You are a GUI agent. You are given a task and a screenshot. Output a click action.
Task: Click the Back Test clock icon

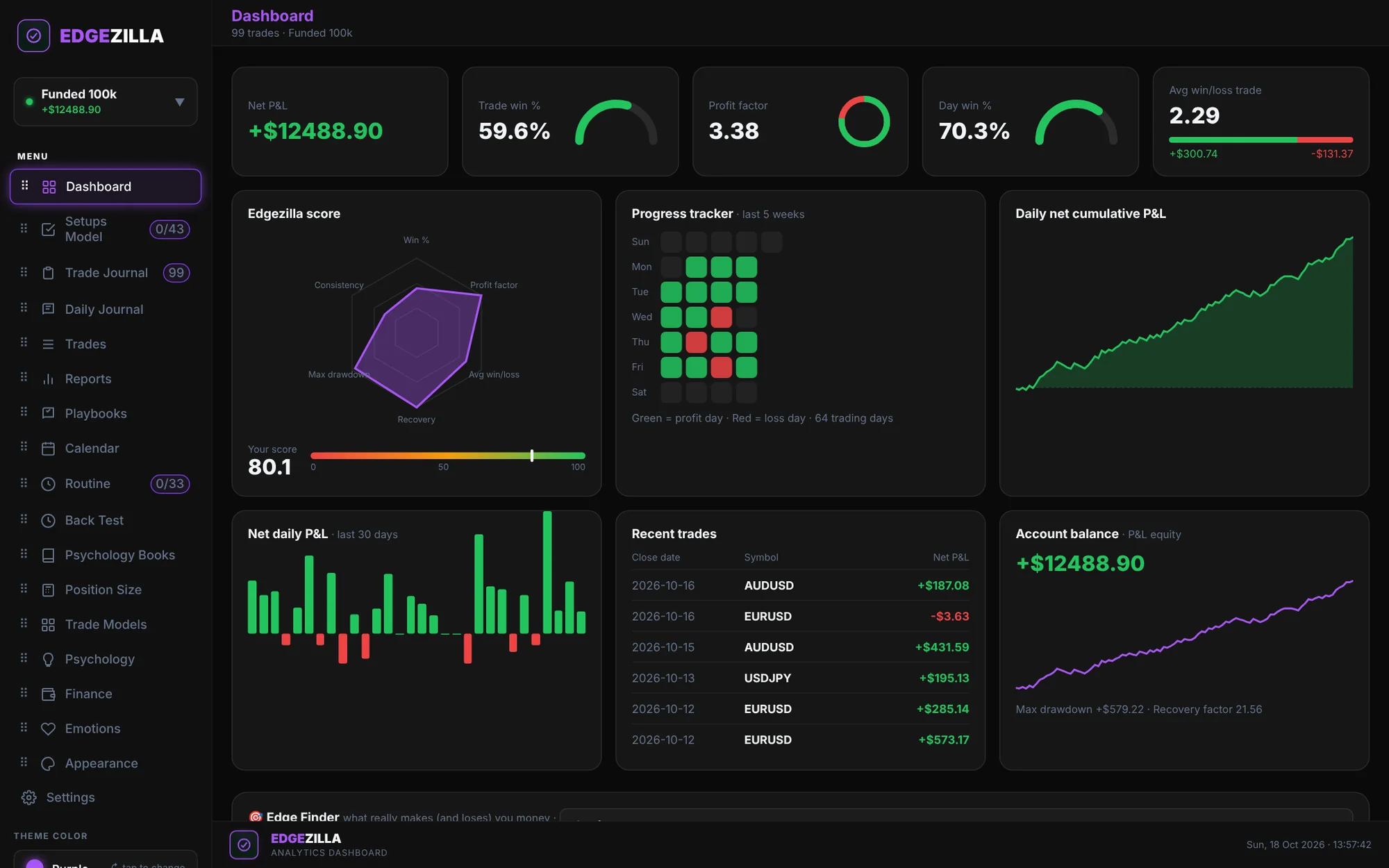pos(48,521)
